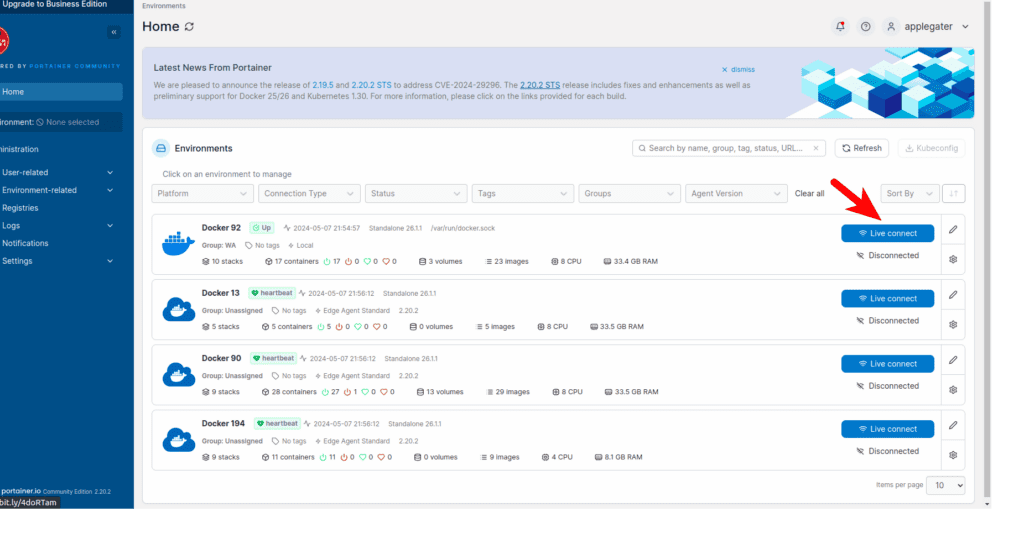Screen dimensions: 1024x533
Task: Click the pencil edit icon for Docker 90
Action: [953, 360]
